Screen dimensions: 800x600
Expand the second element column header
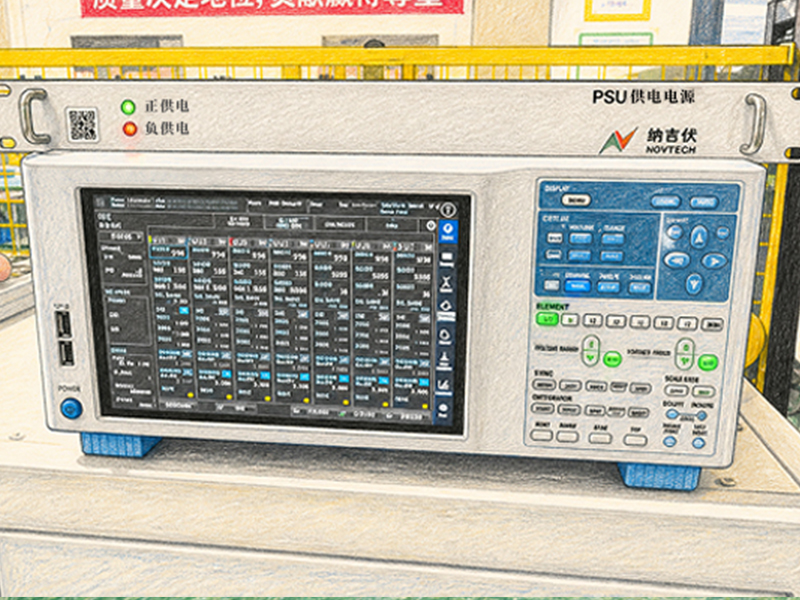pyautogui.click(x=209, y=240)
